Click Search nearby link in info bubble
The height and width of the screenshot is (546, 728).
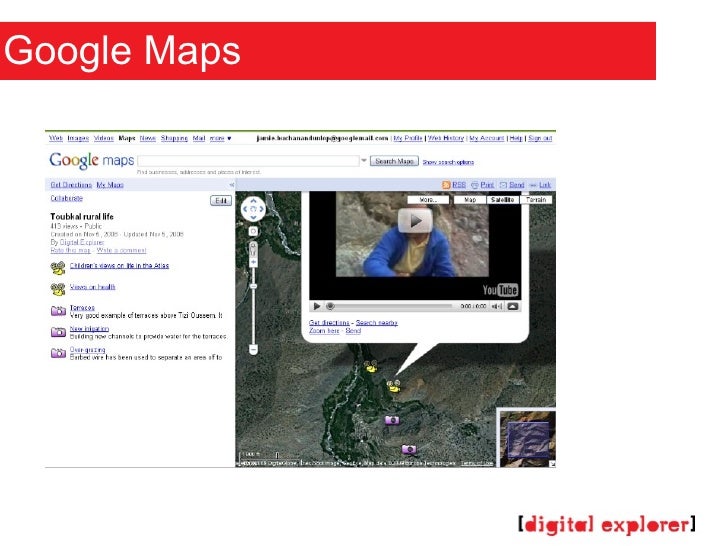(377, 323)
